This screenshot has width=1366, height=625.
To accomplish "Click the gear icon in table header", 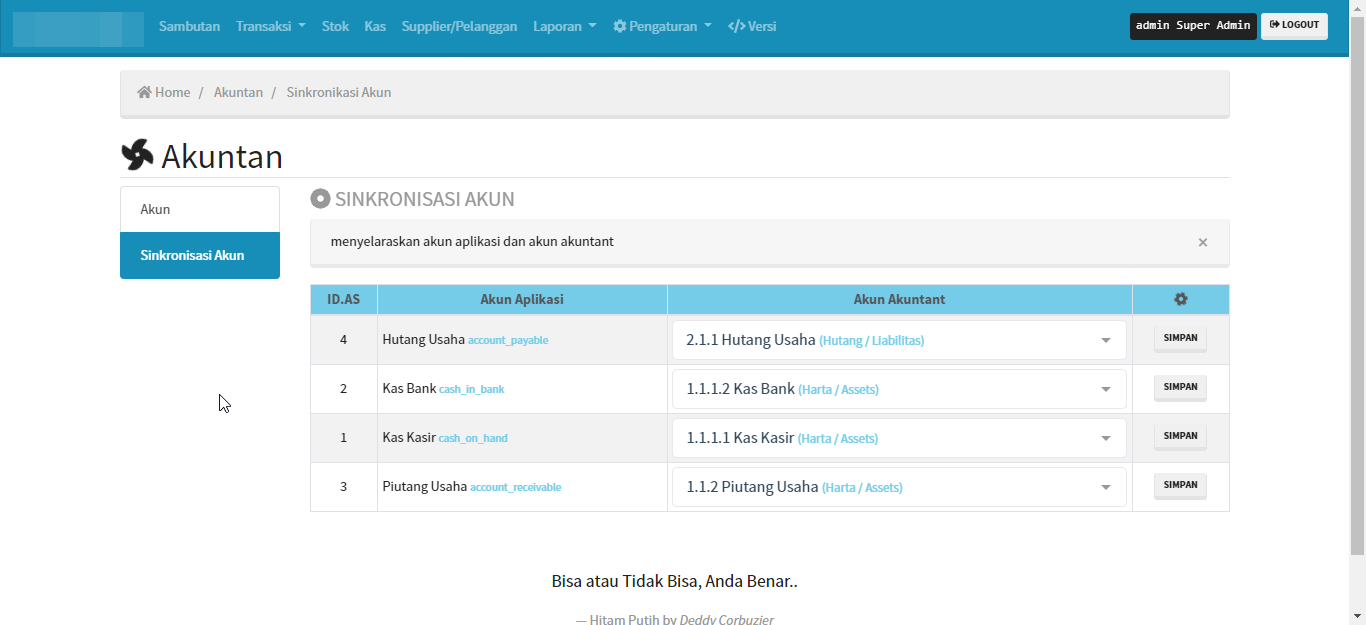I will (x=1180, y=299).
